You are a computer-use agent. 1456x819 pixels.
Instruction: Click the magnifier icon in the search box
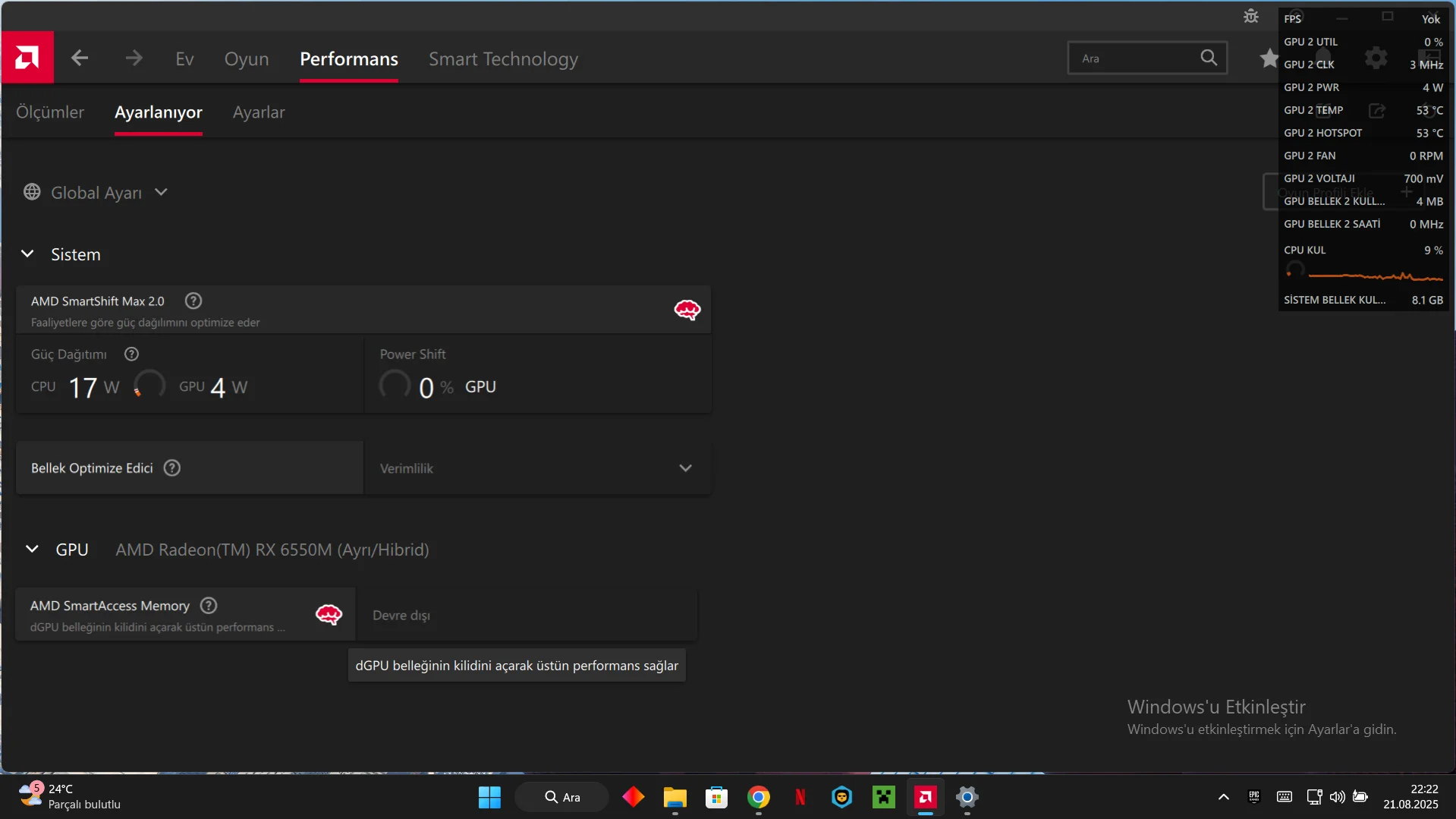pos(1209,58)
